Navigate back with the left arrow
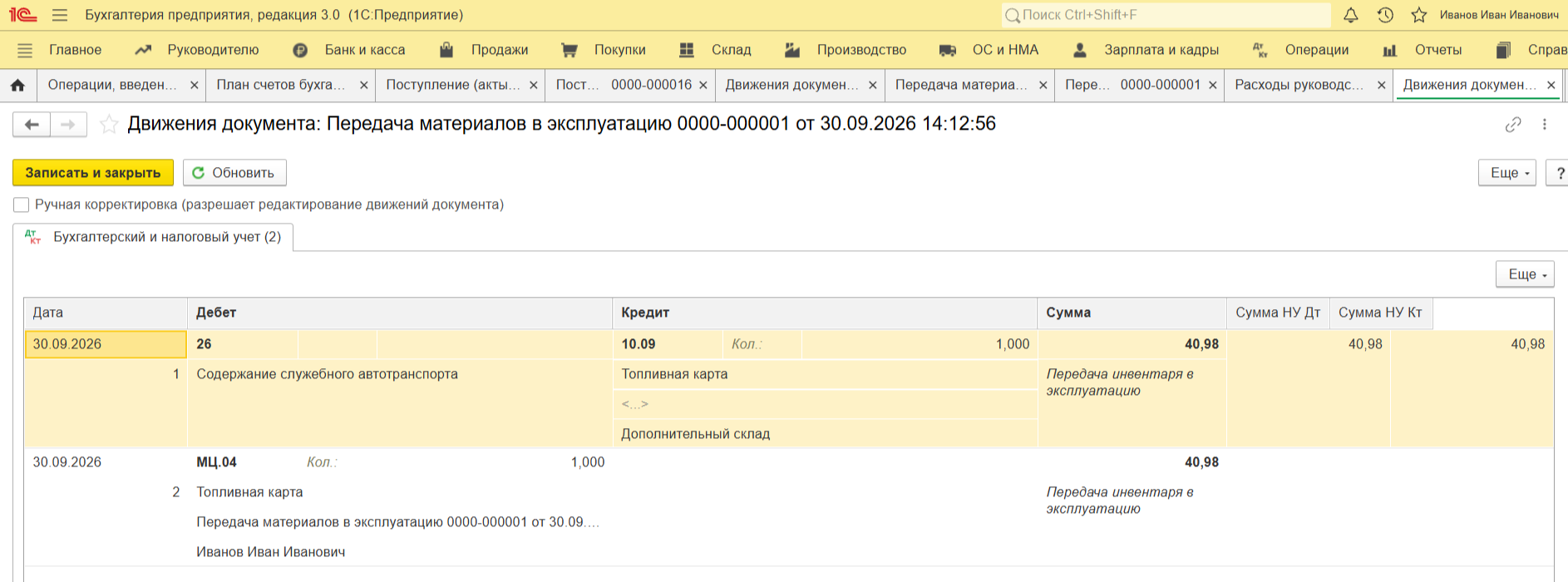This screenshot has height=582, width=1568. tap(32, 125)
